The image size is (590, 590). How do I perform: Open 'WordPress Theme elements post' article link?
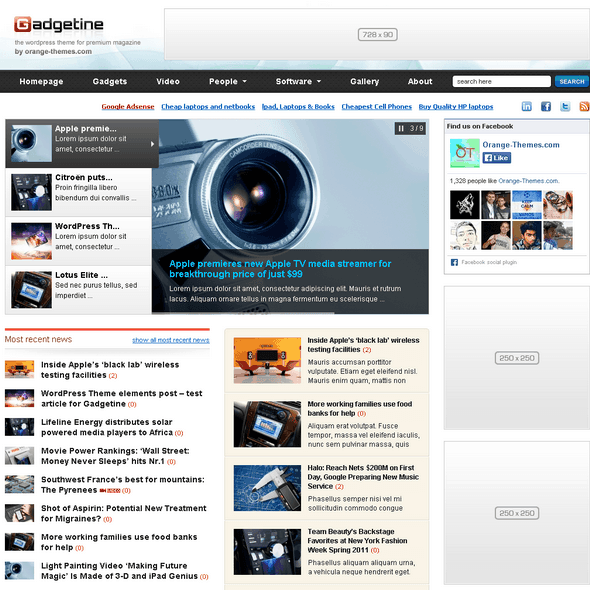[x=122, y=398]
